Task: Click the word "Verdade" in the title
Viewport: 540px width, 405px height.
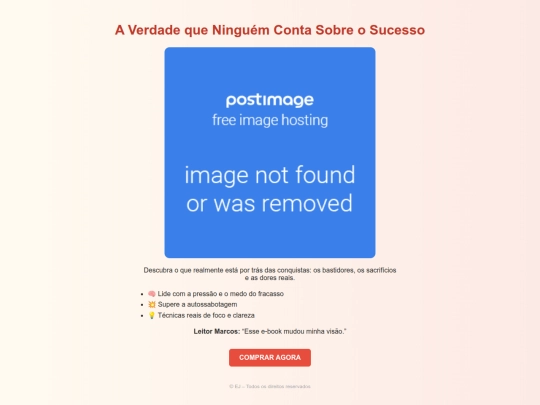Action: [154, 30]
